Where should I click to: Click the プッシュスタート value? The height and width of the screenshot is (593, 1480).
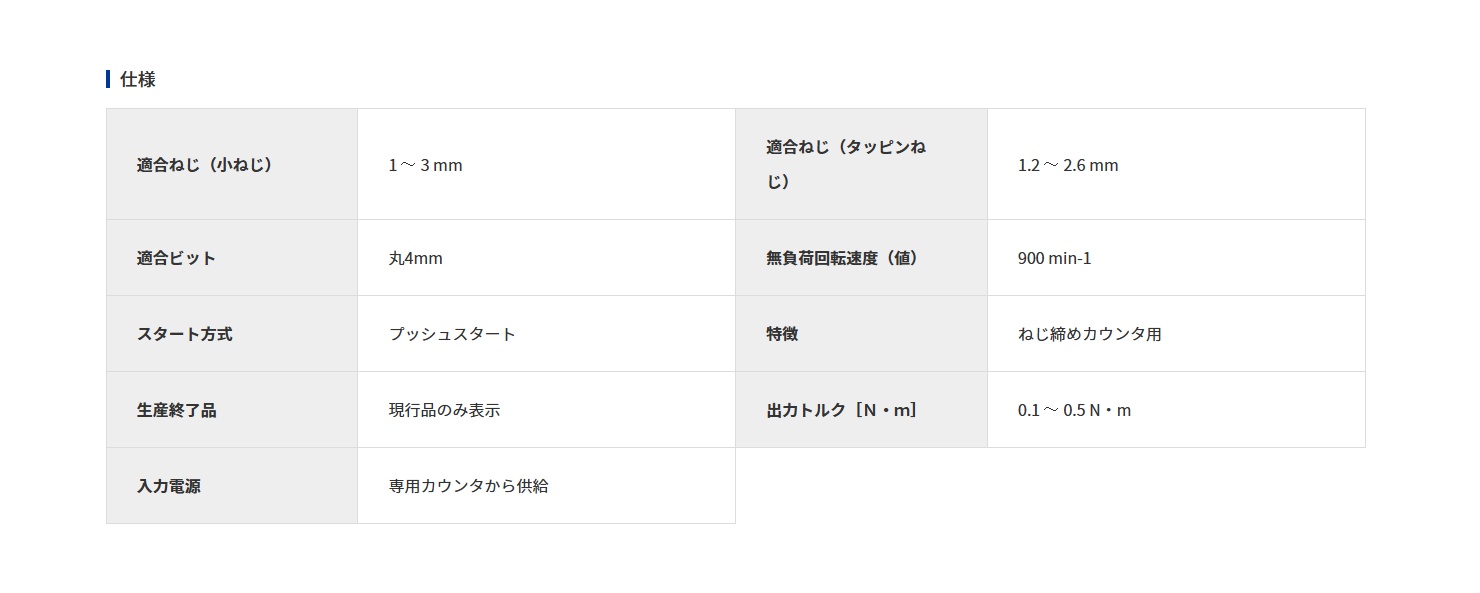tap(452, 334)
